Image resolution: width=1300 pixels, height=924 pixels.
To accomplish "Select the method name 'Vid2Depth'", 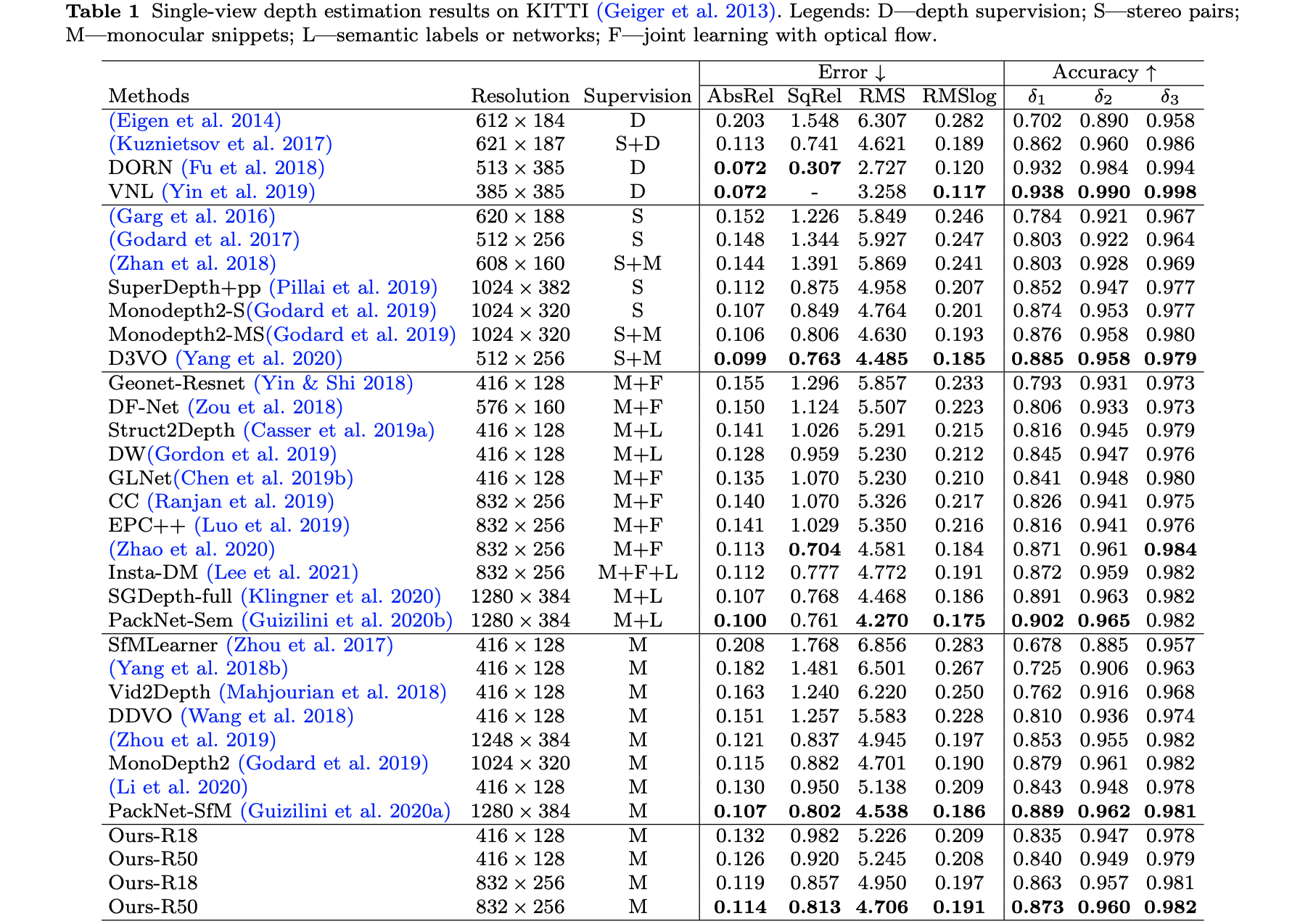I will click(160, 693).
